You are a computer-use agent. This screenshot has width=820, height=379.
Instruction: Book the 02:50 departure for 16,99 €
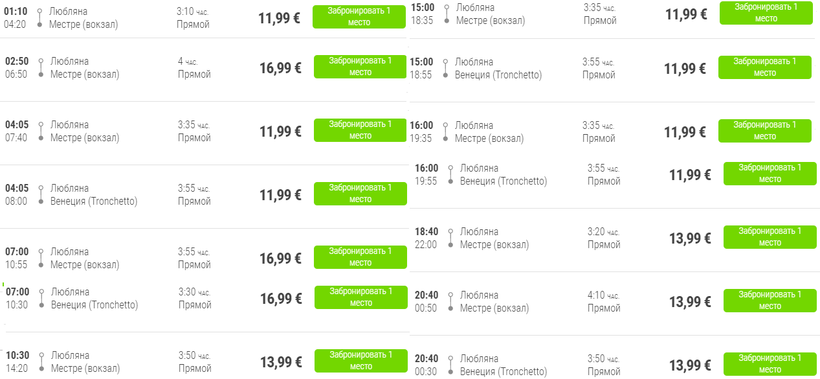[360, 66]
